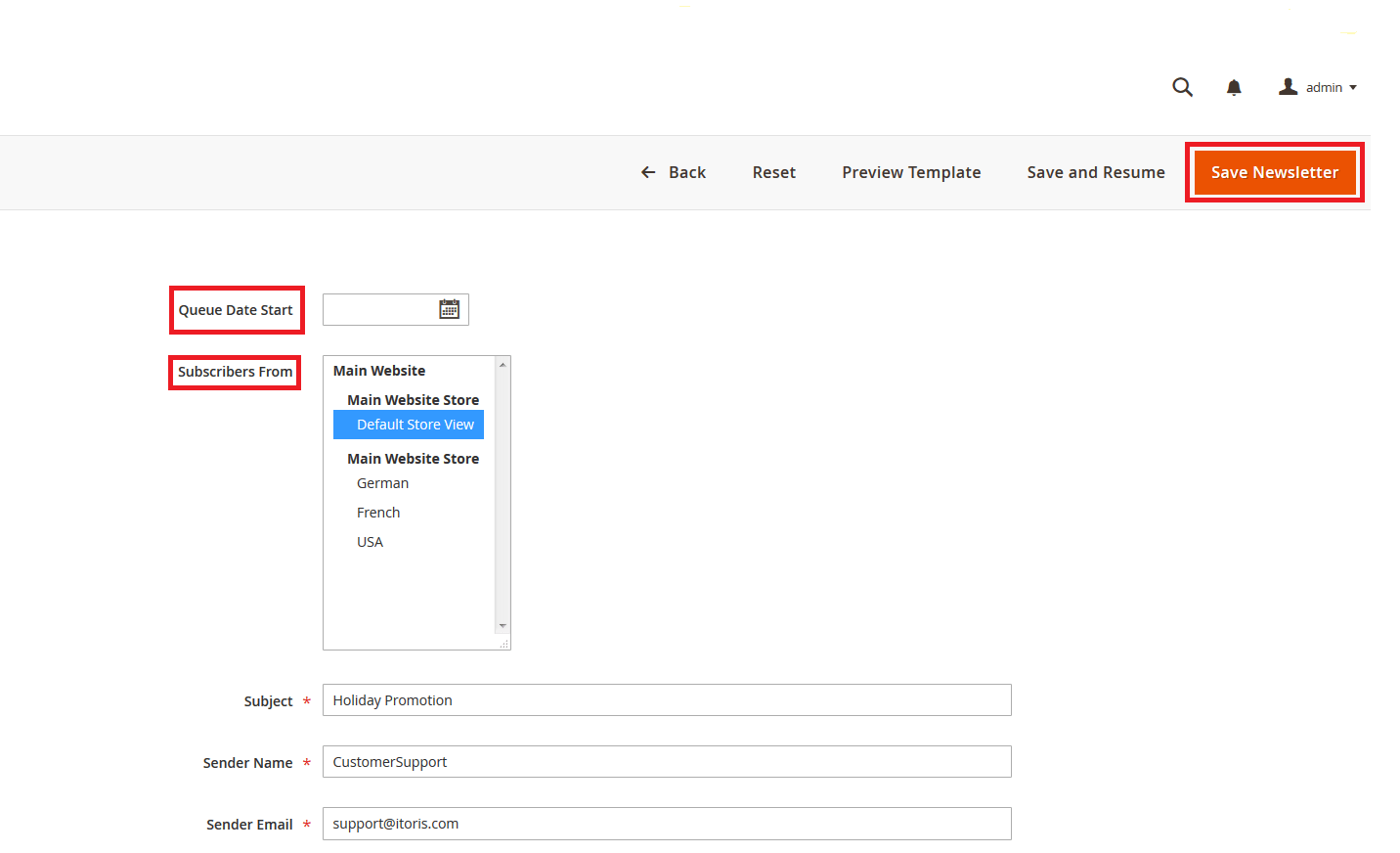Click the Sender Name label
This screenshot has width=1400, height=853.
click(247, 763)
